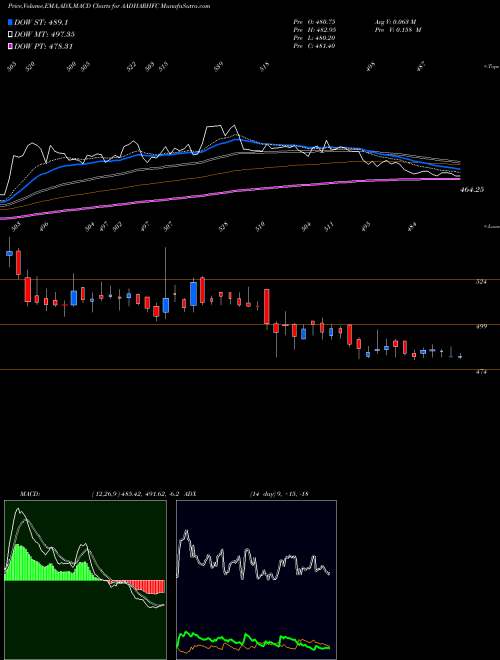Click the 539 top value label
This screenshot has height=660, width=500.
pos(218,67)
